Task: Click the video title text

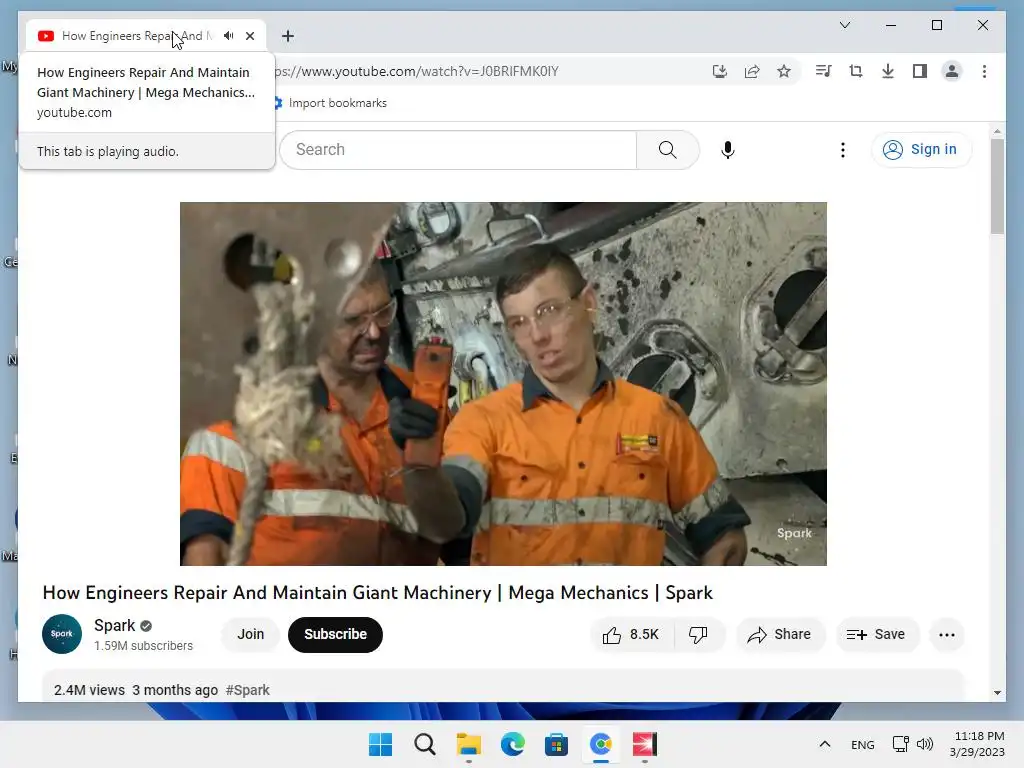Action: click(377, 592)
